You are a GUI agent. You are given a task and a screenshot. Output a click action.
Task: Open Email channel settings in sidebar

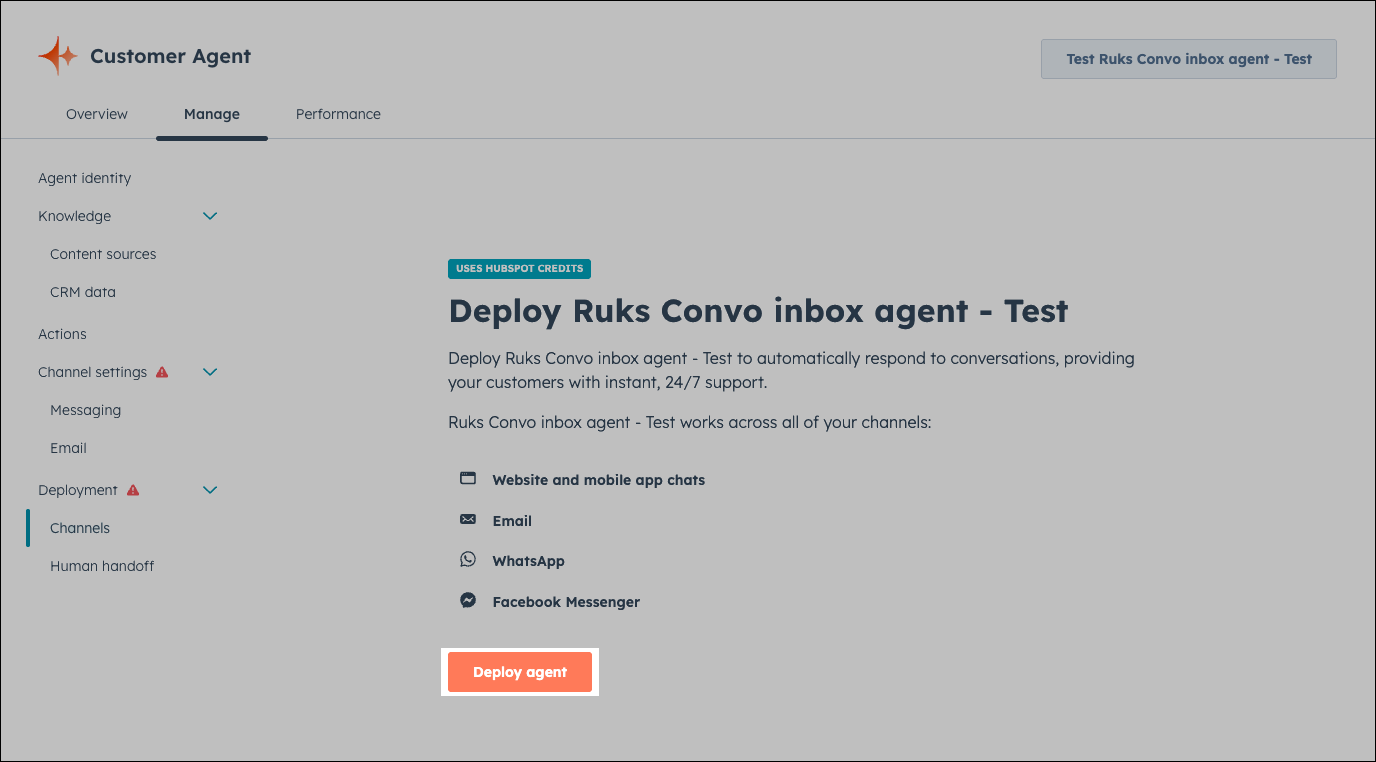pyautogui.click(x=69, y=448)
